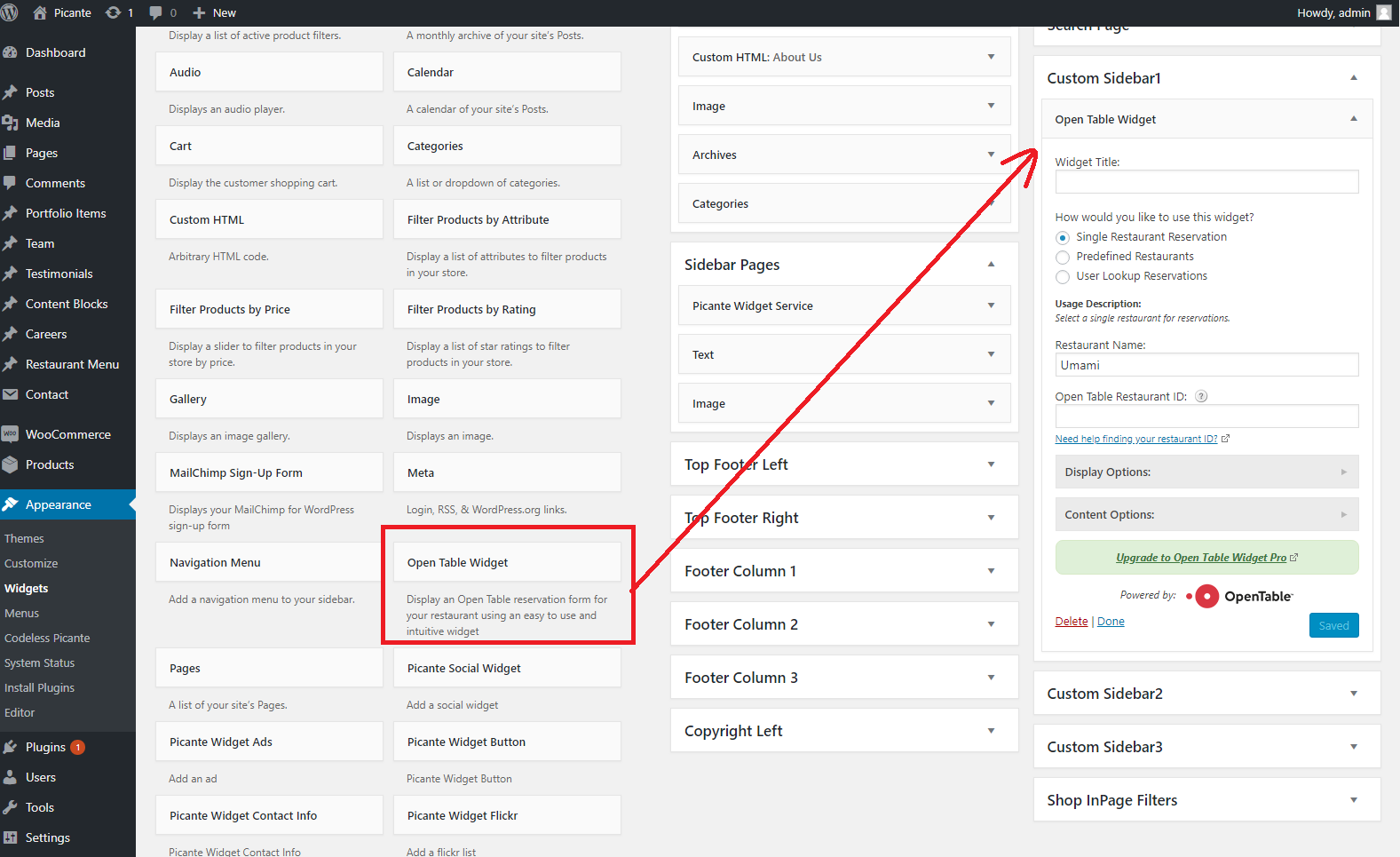Open Install Plugins submenu item

[39, 688]
